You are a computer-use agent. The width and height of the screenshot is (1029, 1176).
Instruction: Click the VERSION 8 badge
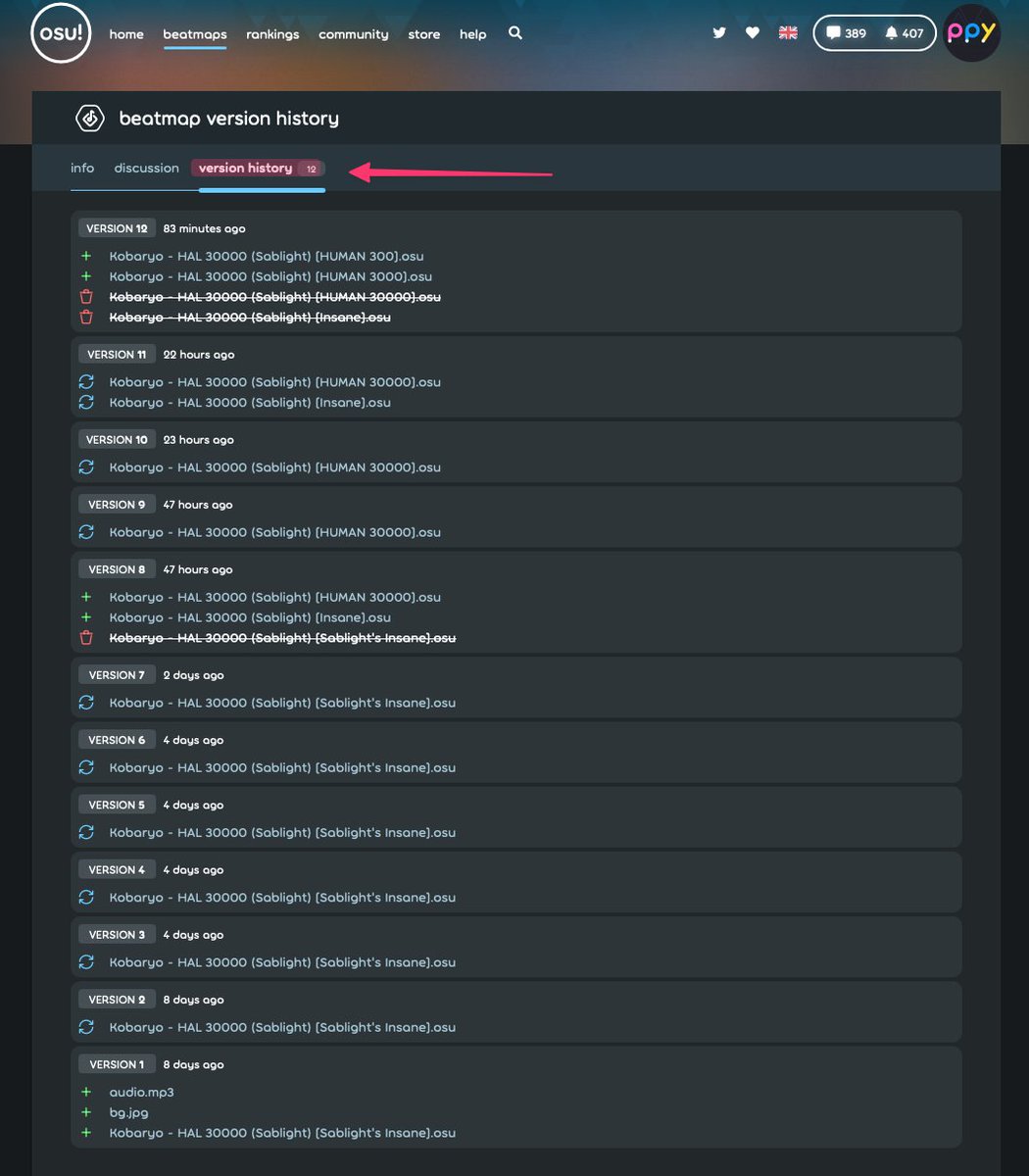pos(117,569)
